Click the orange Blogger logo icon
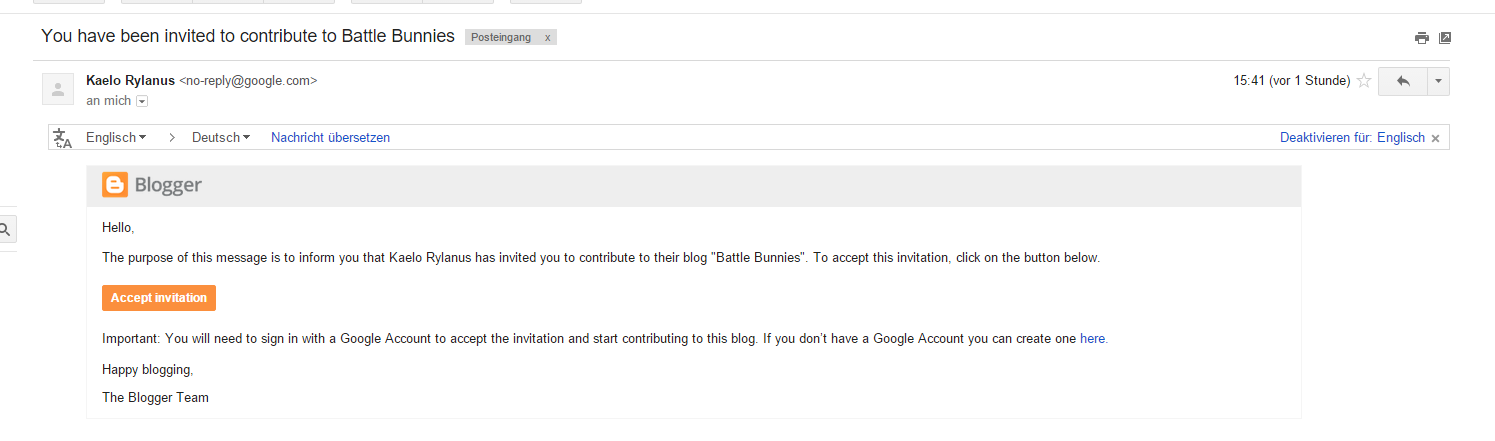This screenshot has width=1495, height=441. [115, 185]
